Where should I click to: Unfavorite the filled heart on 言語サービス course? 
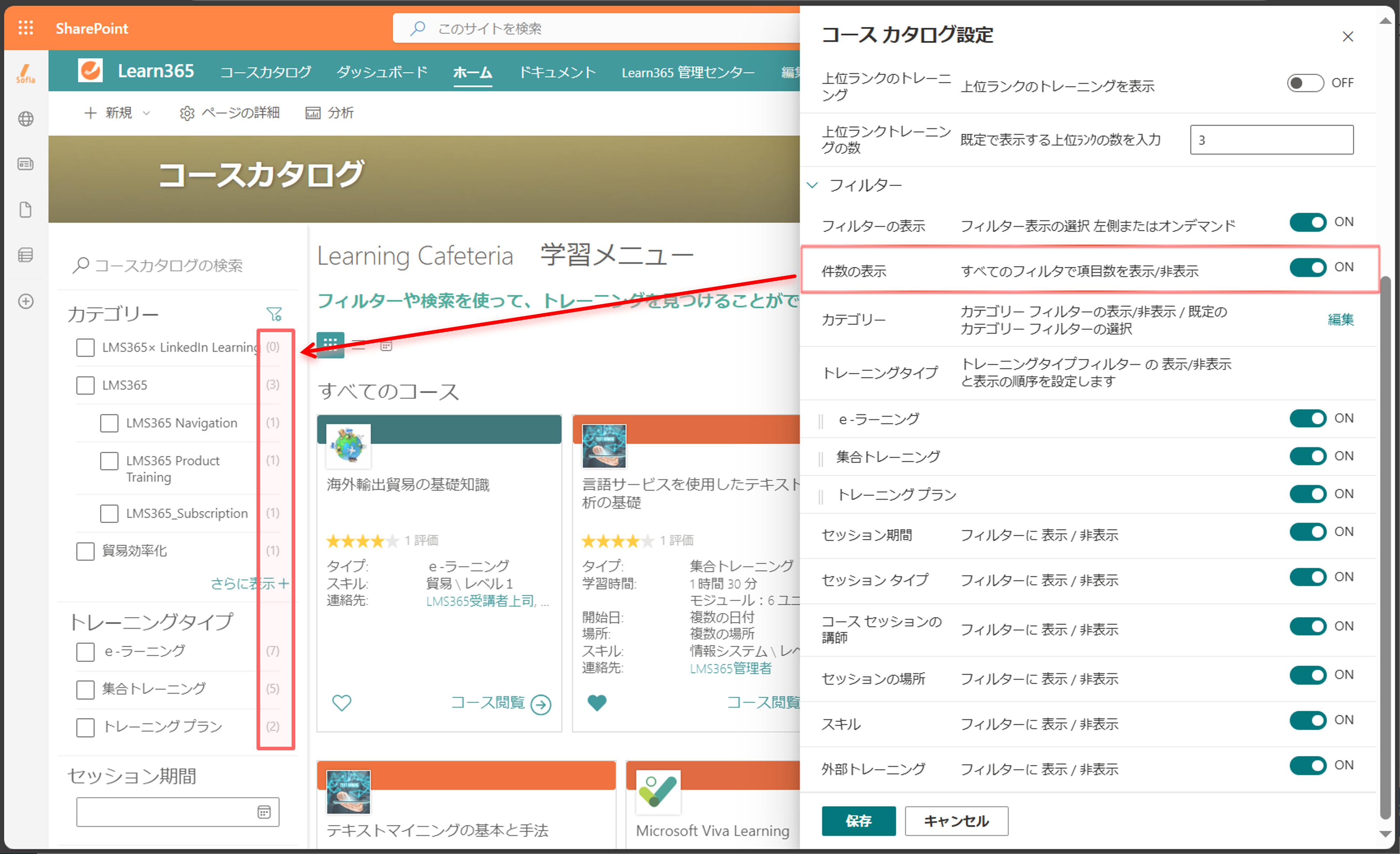(x=597, y=703)
